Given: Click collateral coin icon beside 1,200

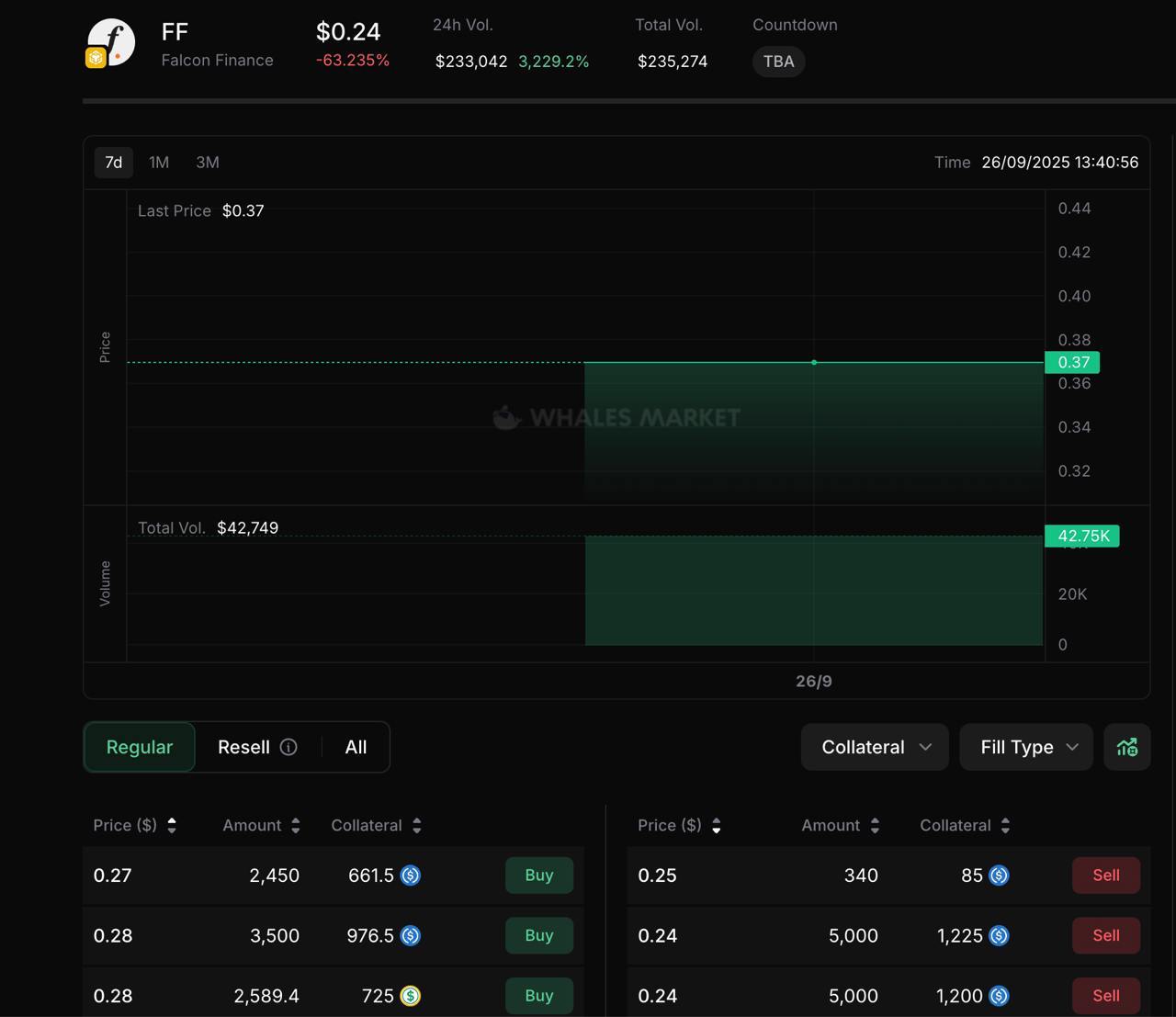Looking at the screenshot, I should point(999,996).
